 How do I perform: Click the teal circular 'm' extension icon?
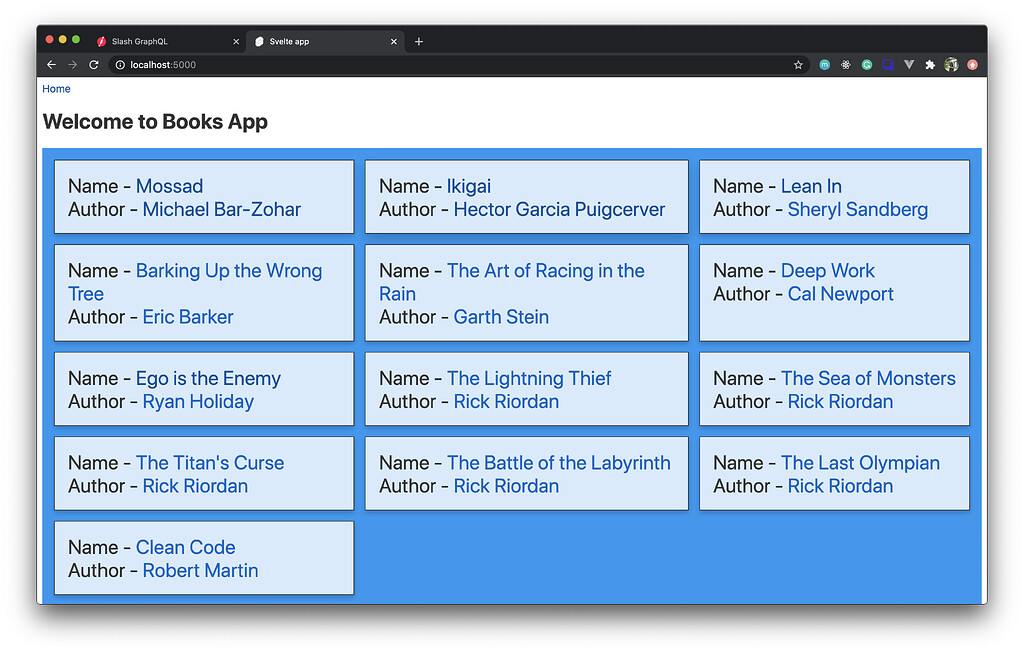tap(824, 64)
